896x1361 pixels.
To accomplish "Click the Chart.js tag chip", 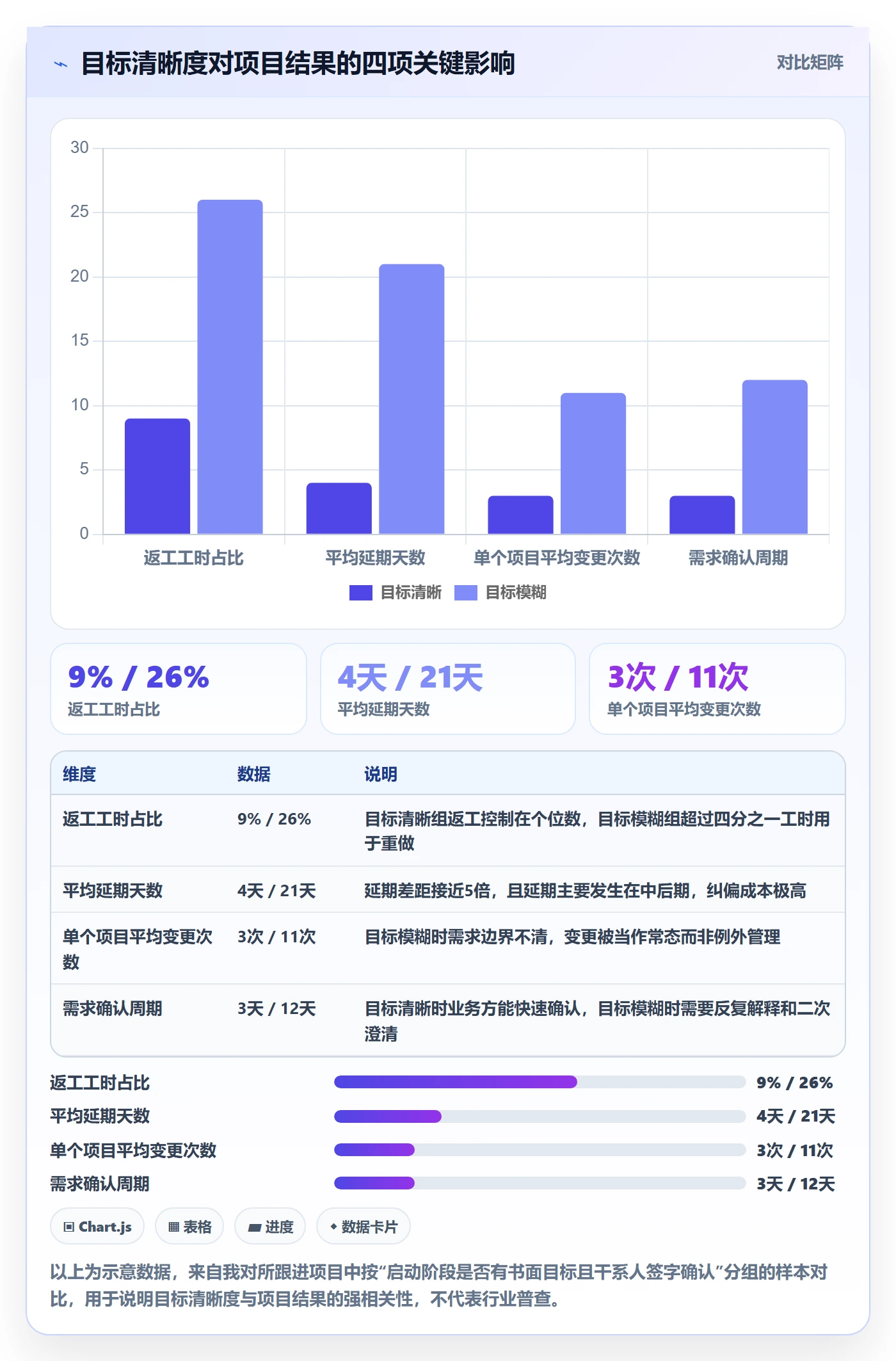I will tap(97, 1227).
